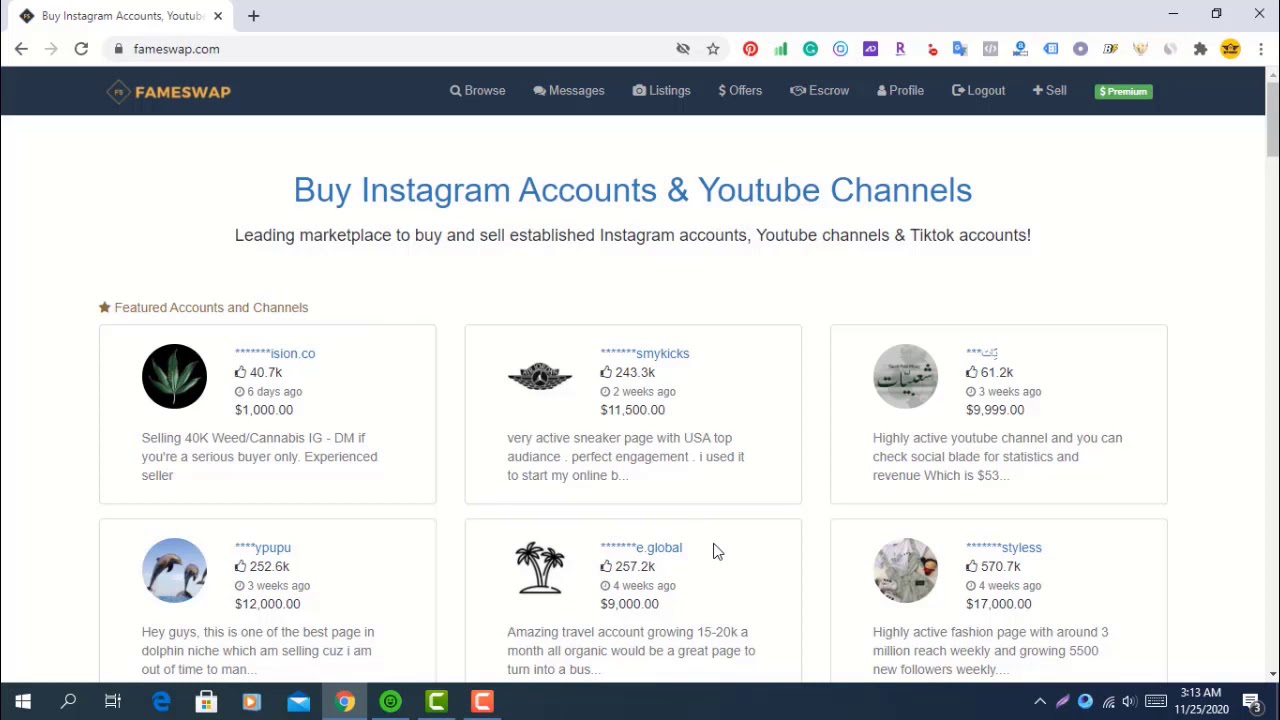
Task: Open Mail app from taskbar
Action: [x=298, y=702]
